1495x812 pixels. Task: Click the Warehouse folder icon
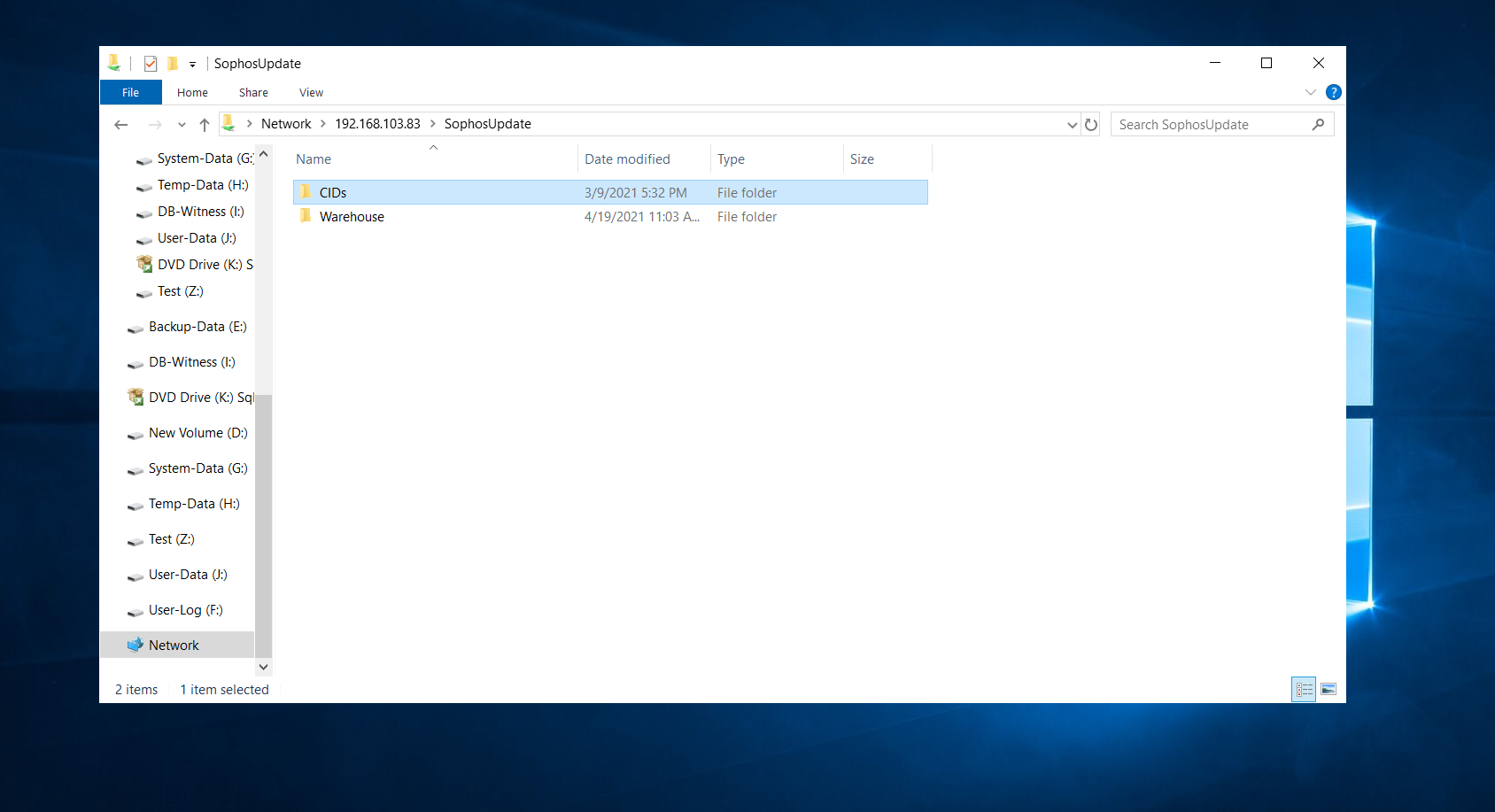(x=306, y=216)
